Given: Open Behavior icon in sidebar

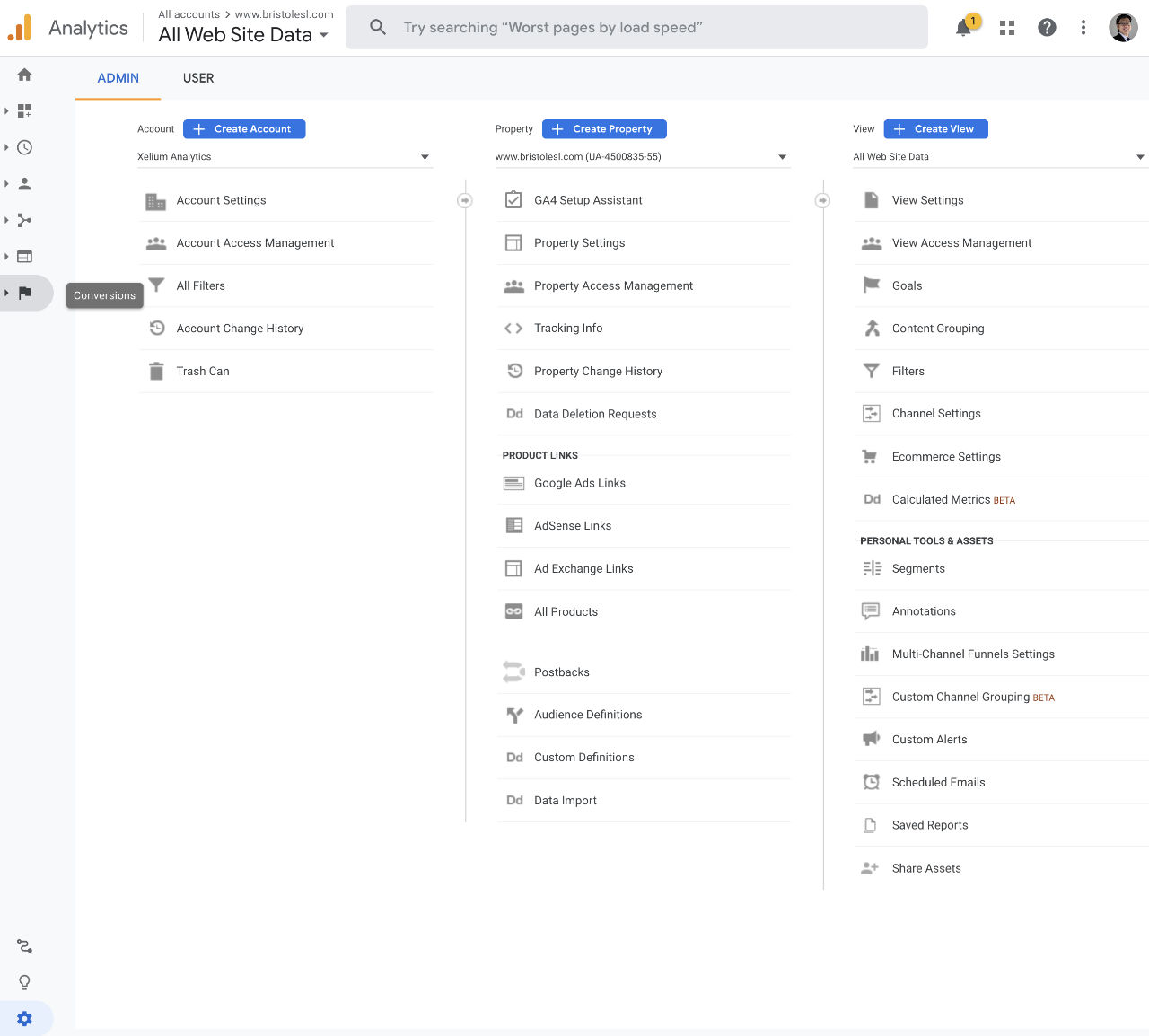Looking at the screenshot, I should pos(24,256).
